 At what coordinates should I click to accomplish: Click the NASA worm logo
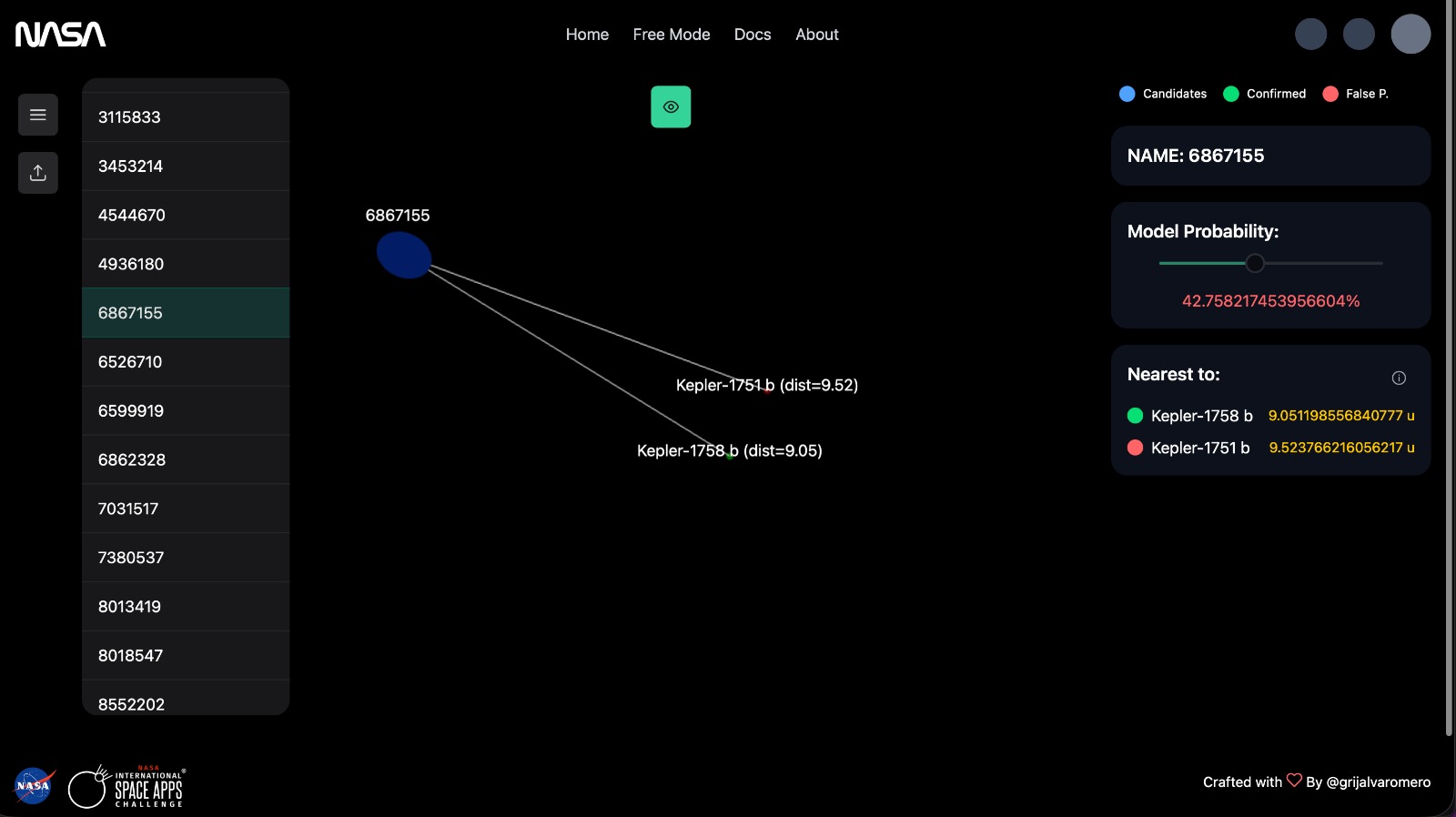60,35
